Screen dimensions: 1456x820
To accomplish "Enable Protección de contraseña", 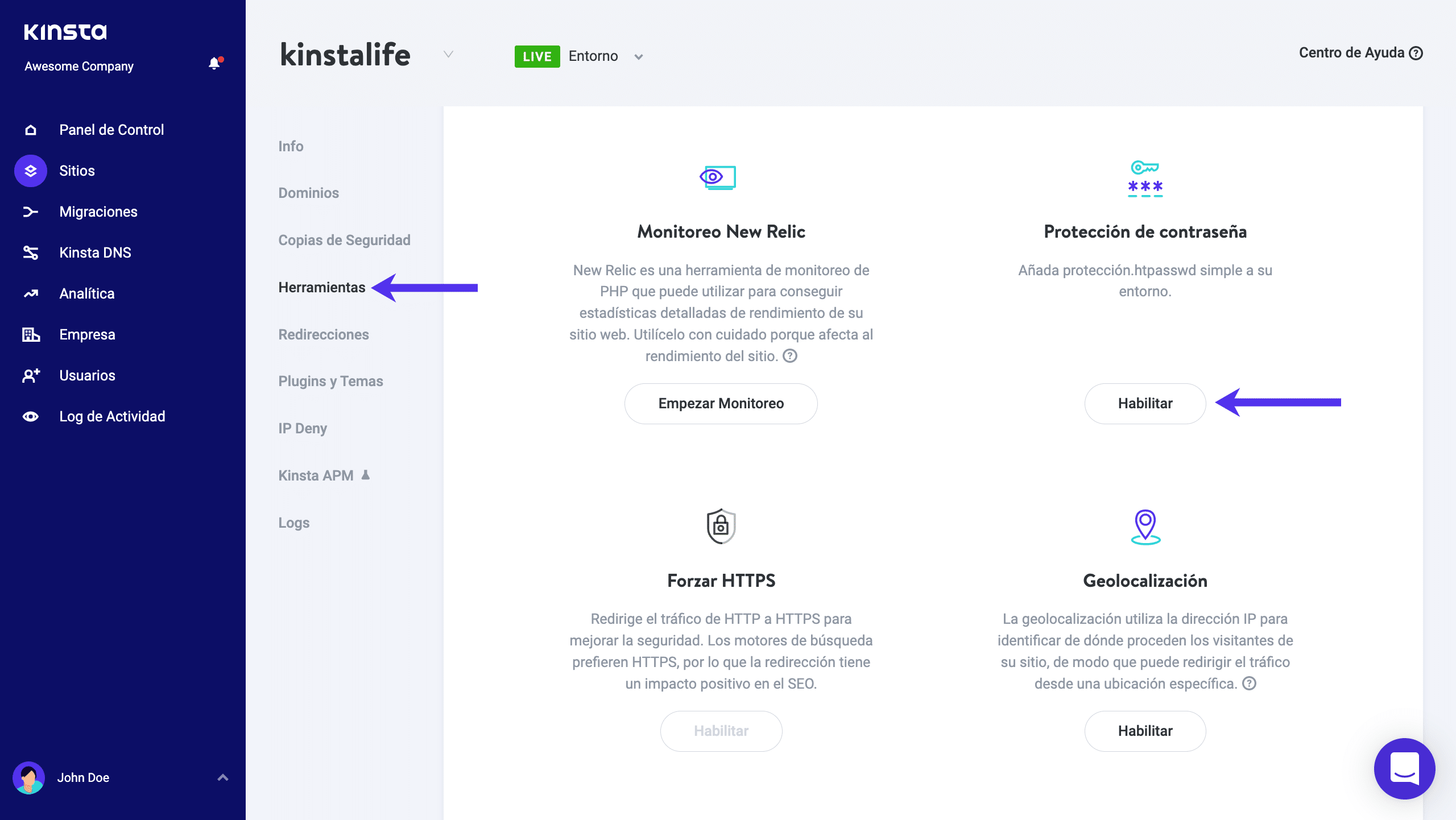I will [x=1145, y=403].
